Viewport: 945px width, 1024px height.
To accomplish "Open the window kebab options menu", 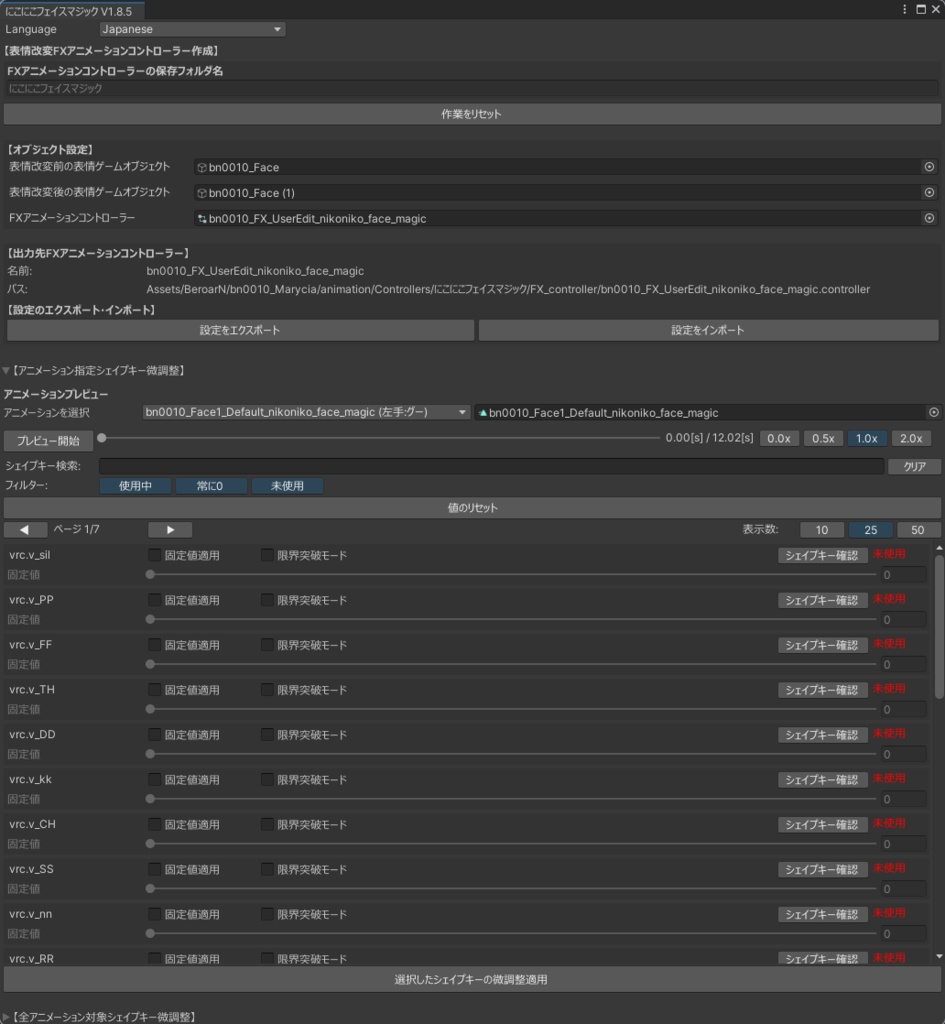I will click(905, 9).
